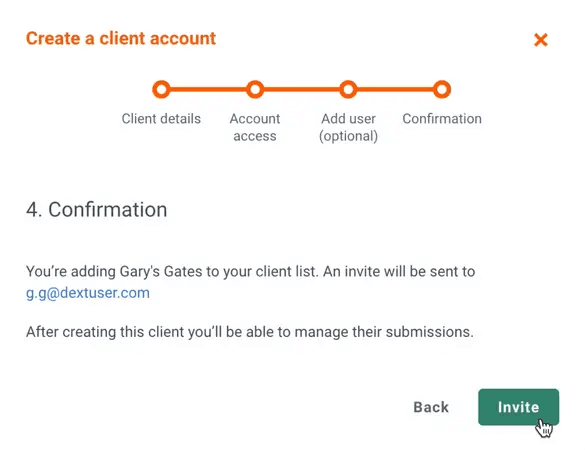This screenshot has width=585, height=450.
Task: Click the Create a client account title
Action: point(121,38)
